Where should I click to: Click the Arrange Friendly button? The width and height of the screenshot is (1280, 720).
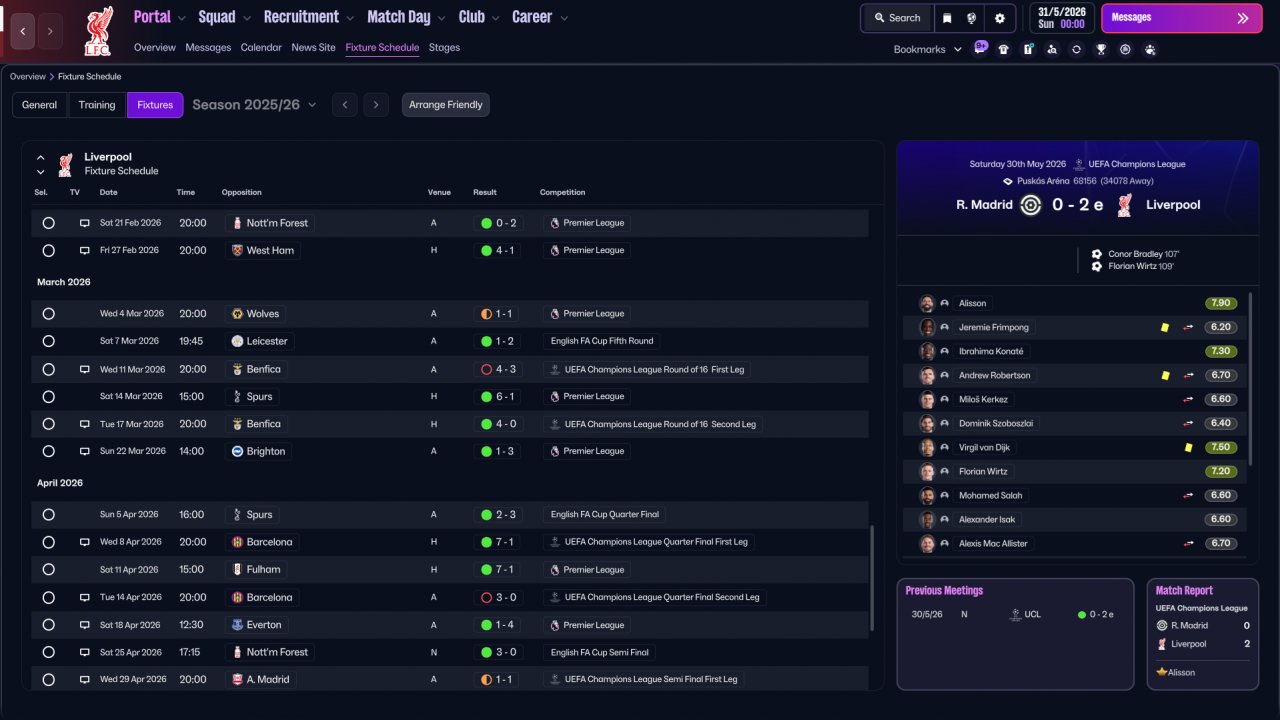coord(446,105)
